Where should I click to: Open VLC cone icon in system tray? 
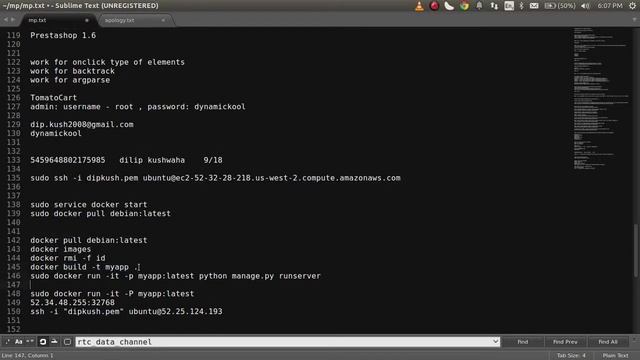point(419,6)
